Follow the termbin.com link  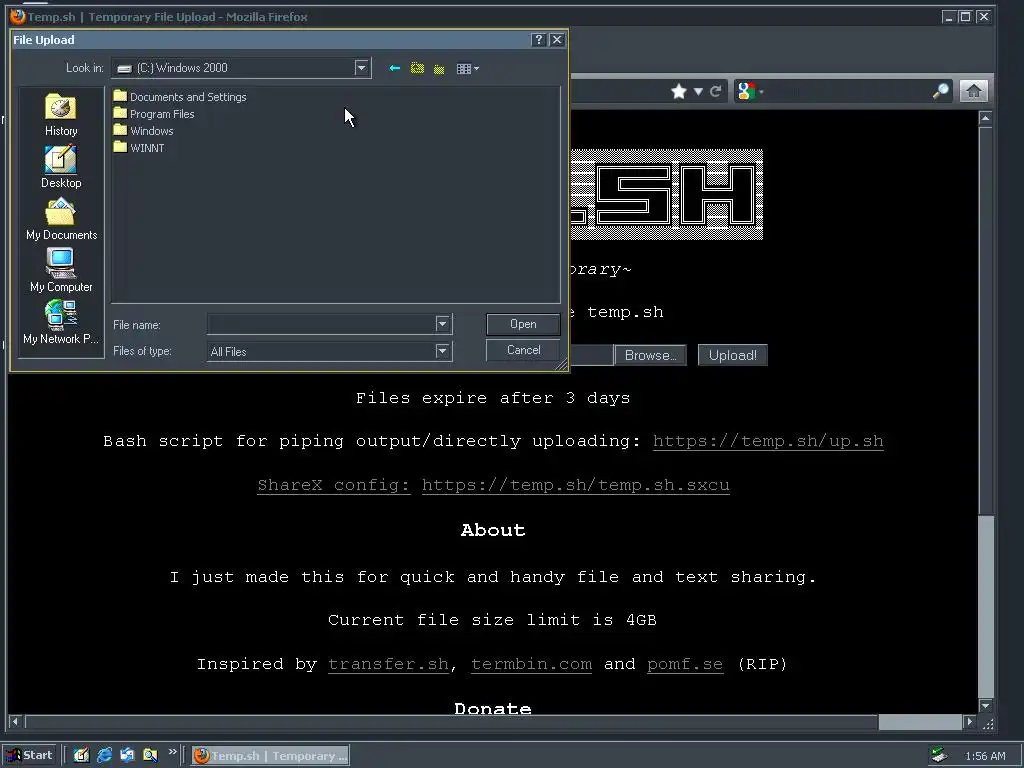click(532, 664)
